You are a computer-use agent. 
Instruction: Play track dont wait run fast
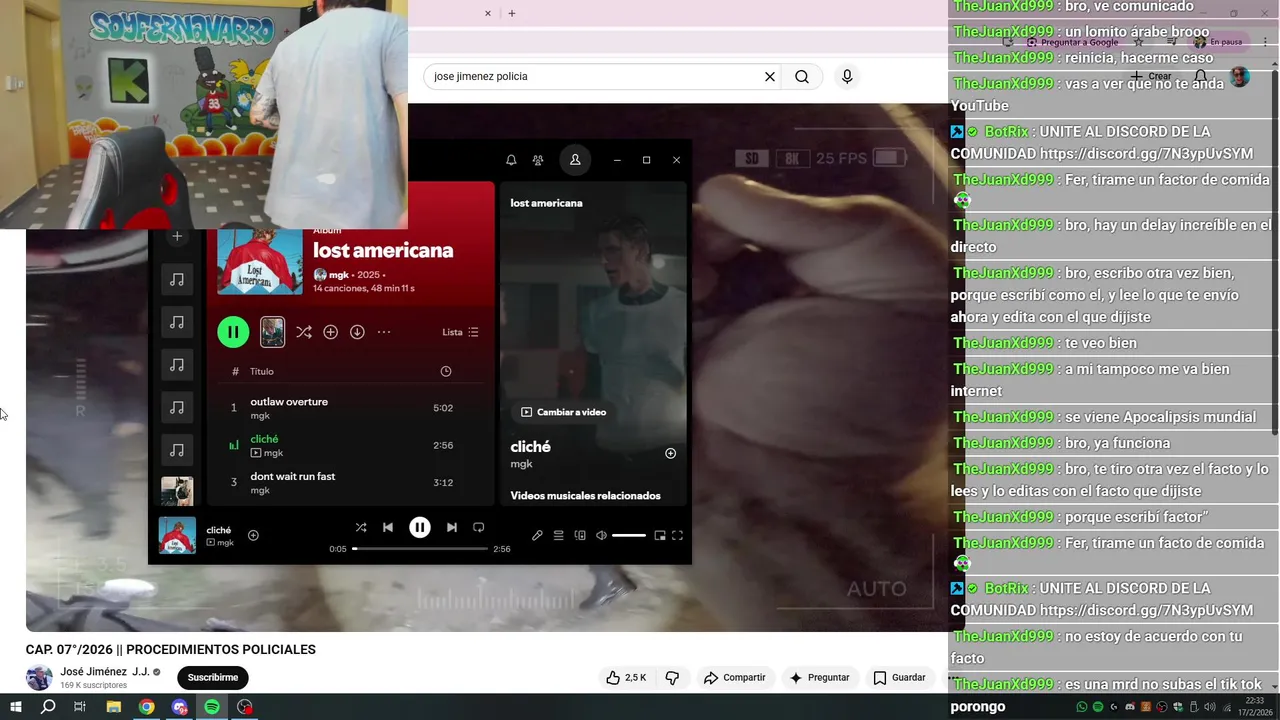pyautogui.click(x=350, y=482)
